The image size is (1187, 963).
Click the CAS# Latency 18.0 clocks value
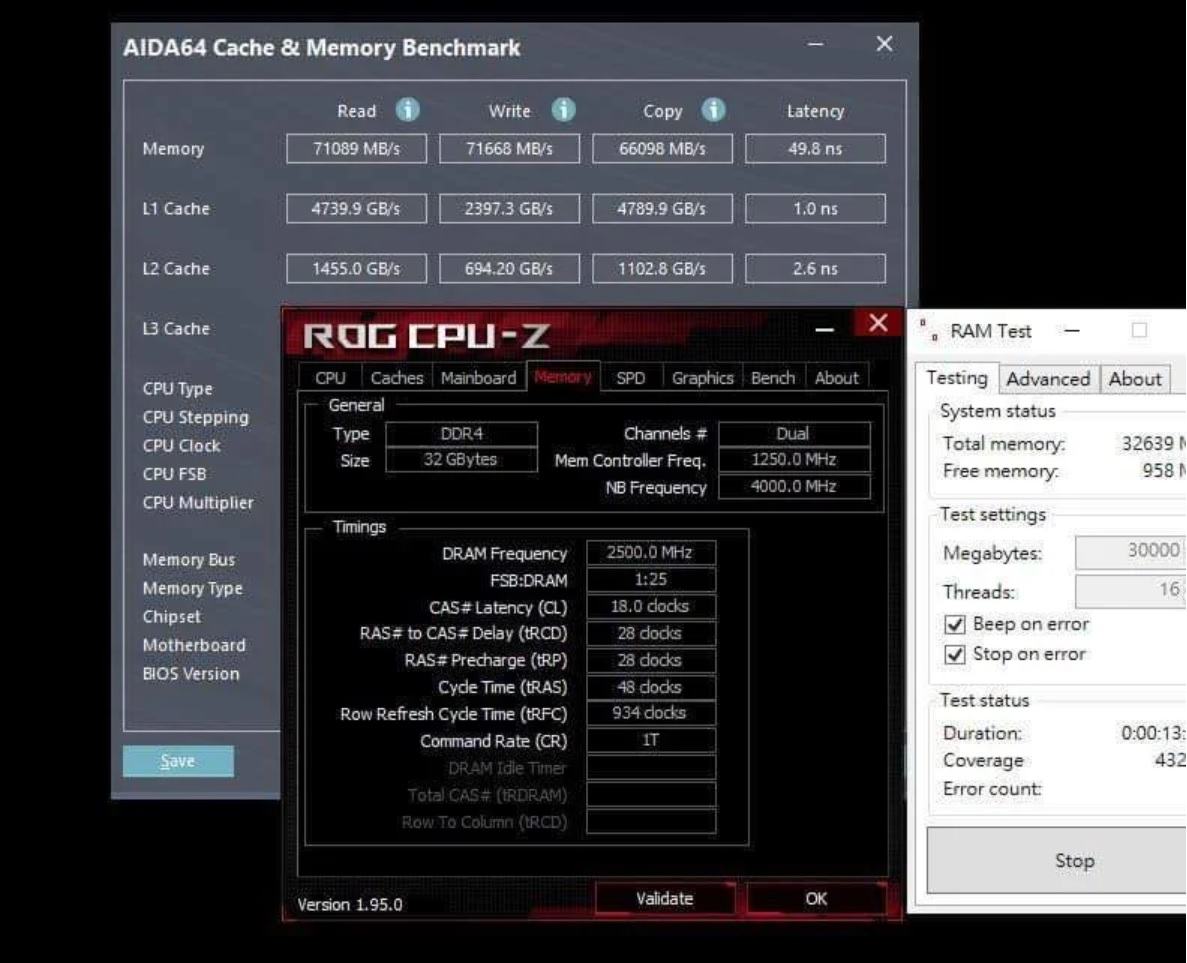tap(650, 606)
